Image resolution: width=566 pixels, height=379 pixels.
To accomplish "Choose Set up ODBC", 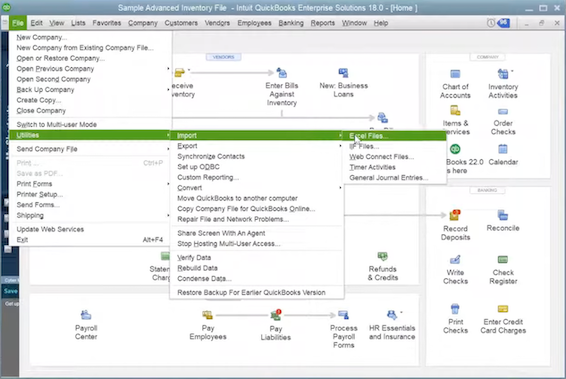I will click(x=257, y=167).
